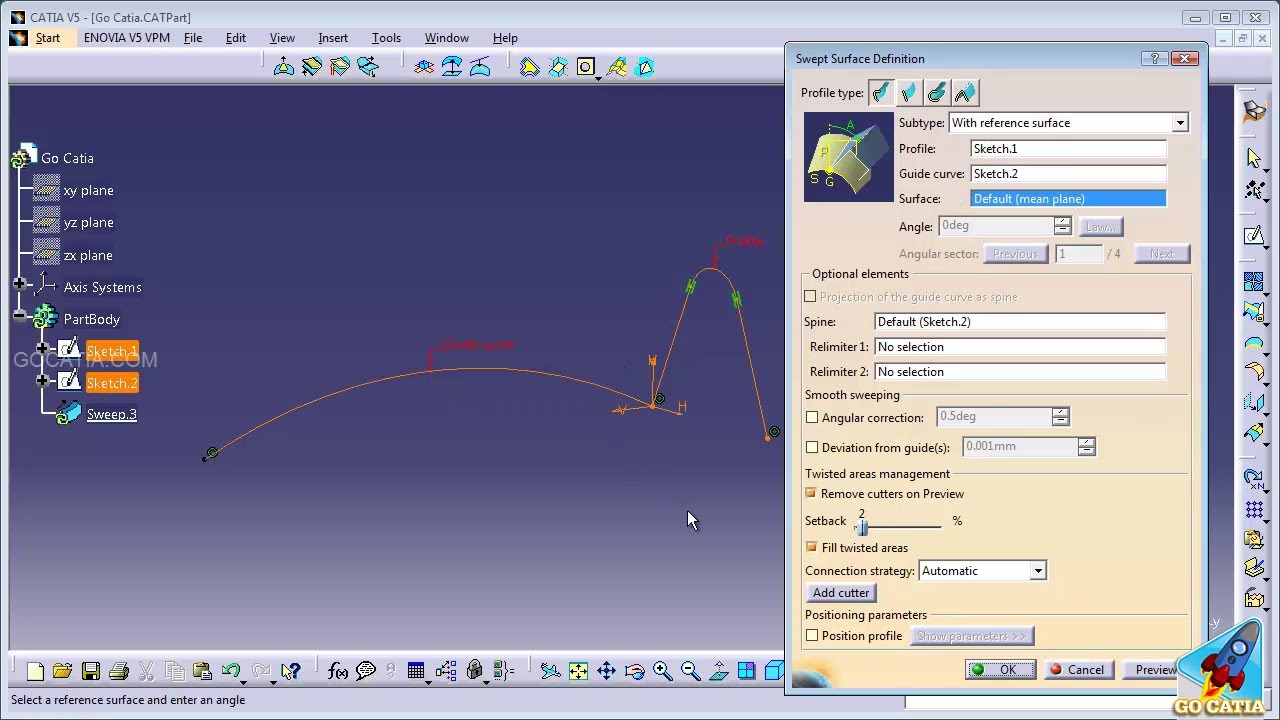
Task: Toggle Fill twisted areas checkbox
Action: pyautogui.click(x=811, y=547)
